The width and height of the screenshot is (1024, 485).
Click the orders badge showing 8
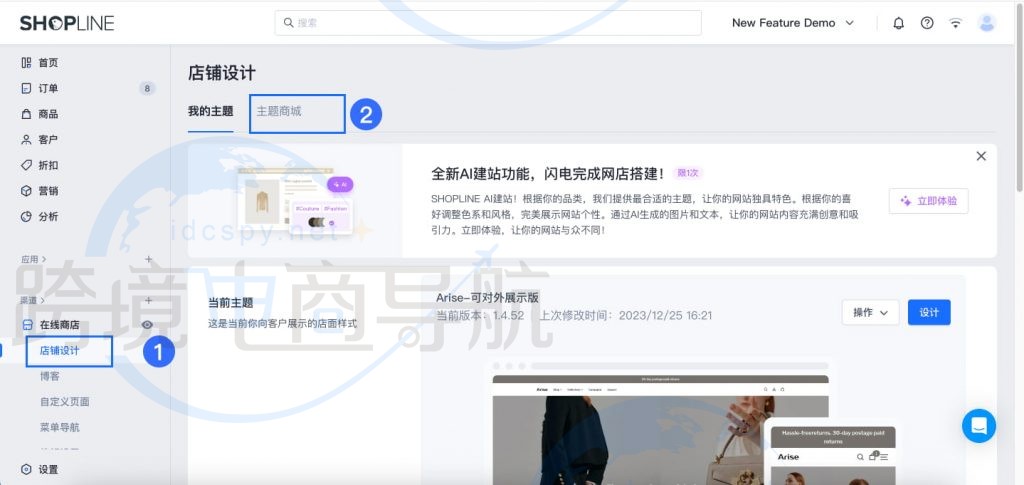tap(147, 88)
